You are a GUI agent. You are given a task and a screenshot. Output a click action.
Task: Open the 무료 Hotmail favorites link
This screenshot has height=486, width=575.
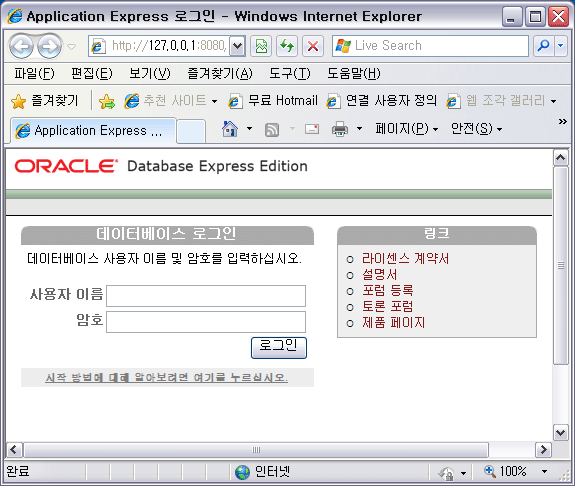273,101
